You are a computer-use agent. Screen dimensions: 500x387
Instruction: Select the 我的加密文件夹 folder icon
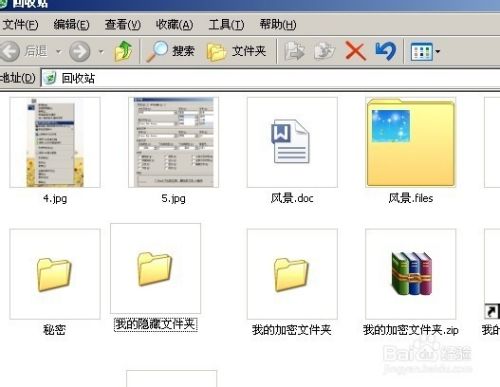[x=292, y=274]
